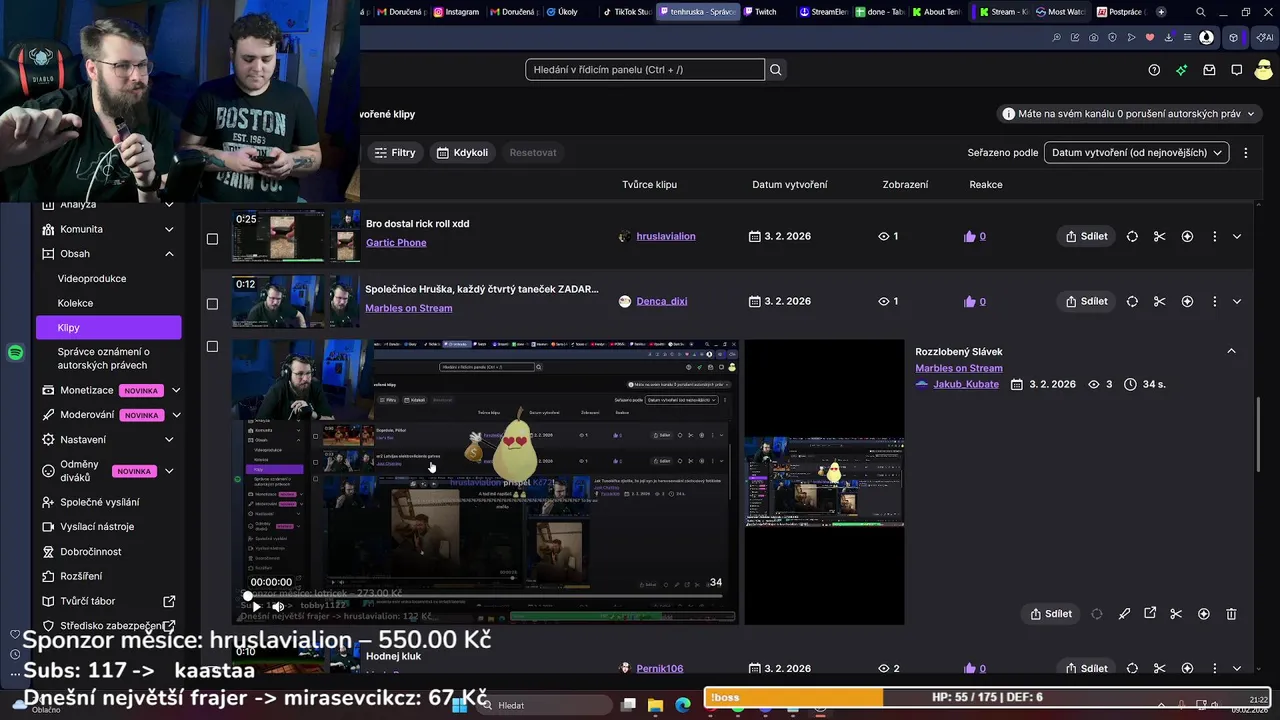Open Vysílací nástroje in the sidebar
This screenshot has width=1280, height=720.
97,527
